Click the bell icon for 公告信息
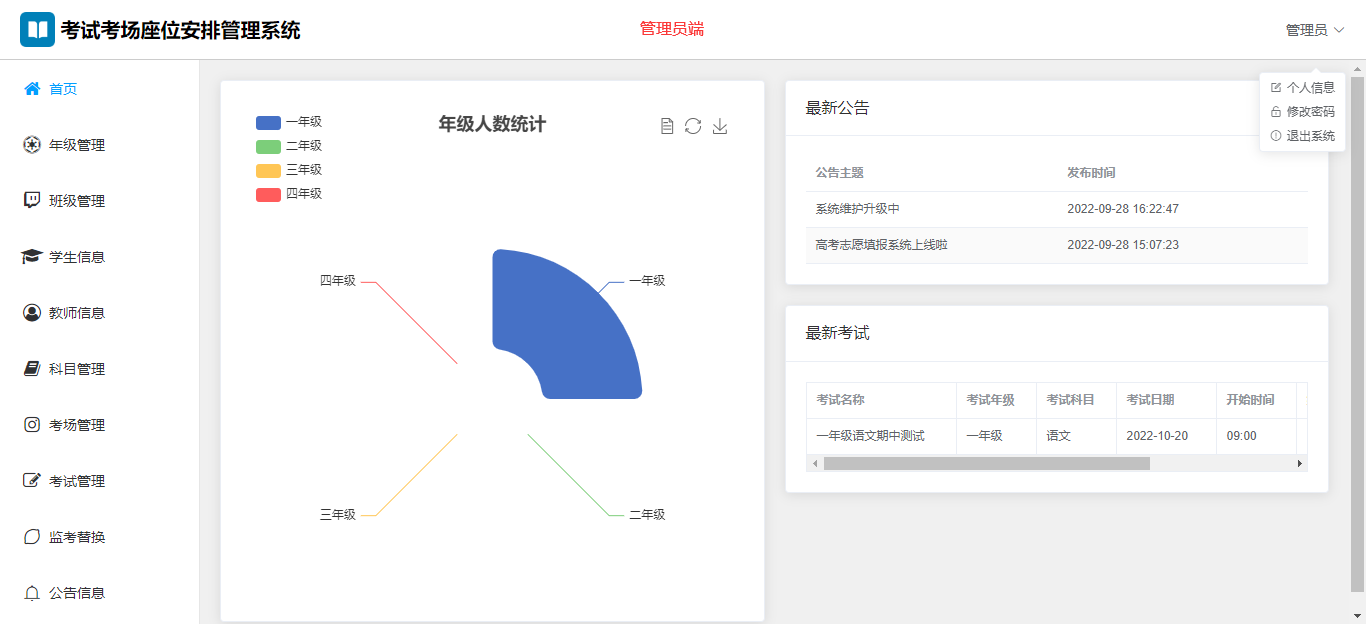 pos(32,593)
